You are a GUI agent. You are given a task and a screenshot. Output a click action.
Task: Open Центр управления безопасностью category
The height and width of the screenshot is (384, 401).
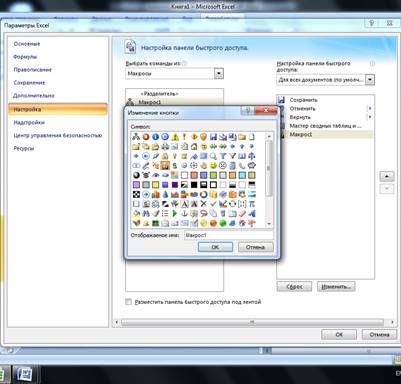(58, 135)
